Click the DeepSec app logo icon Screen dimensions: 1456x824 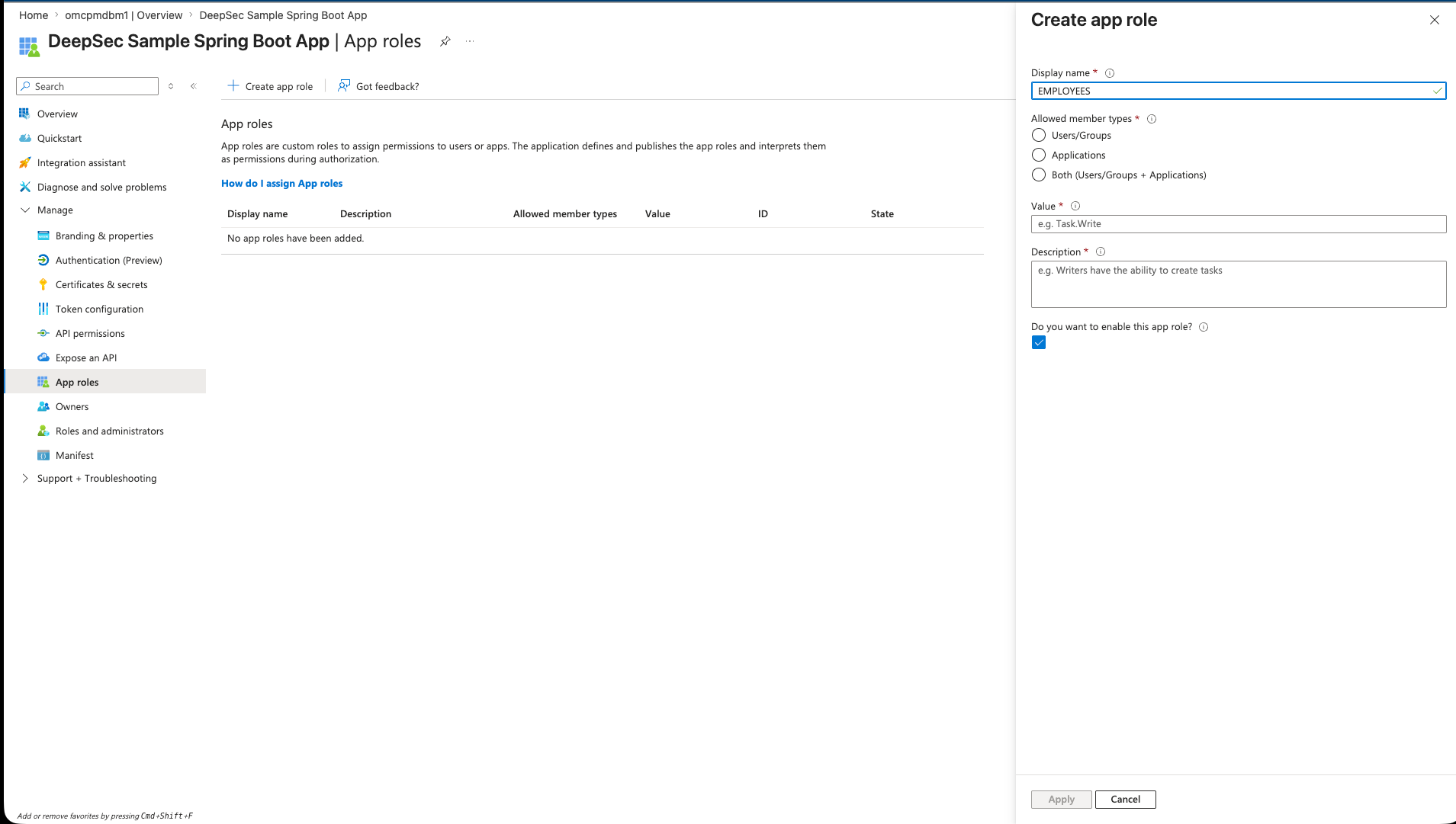[x=28, y=46]
